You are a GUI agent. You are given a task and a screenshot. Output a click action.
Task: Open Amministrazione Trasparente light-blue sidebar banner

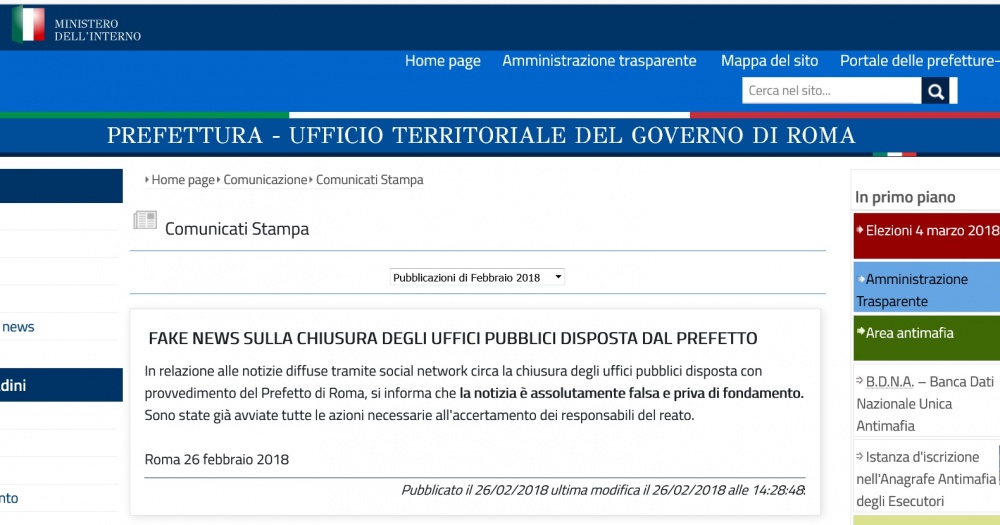click(927, 287)
